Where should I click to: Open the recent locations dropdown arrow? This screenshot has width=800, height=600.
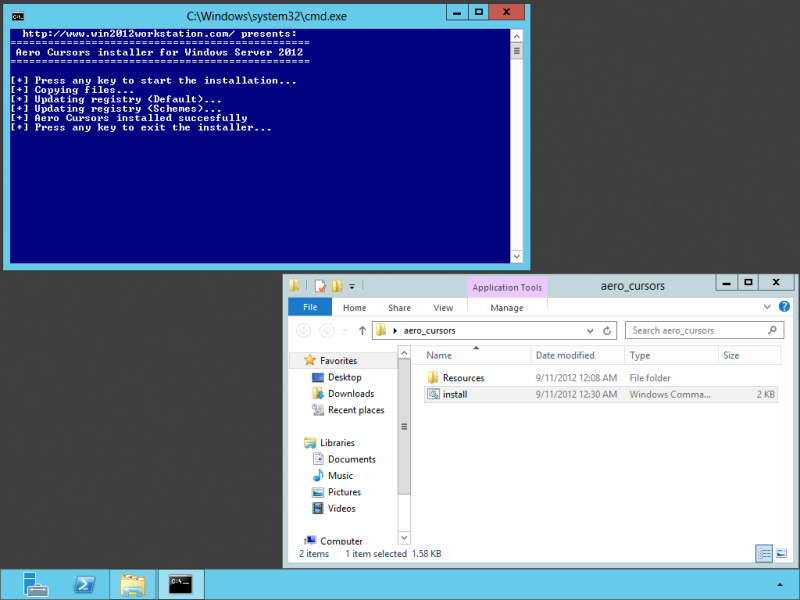point(345,331)
